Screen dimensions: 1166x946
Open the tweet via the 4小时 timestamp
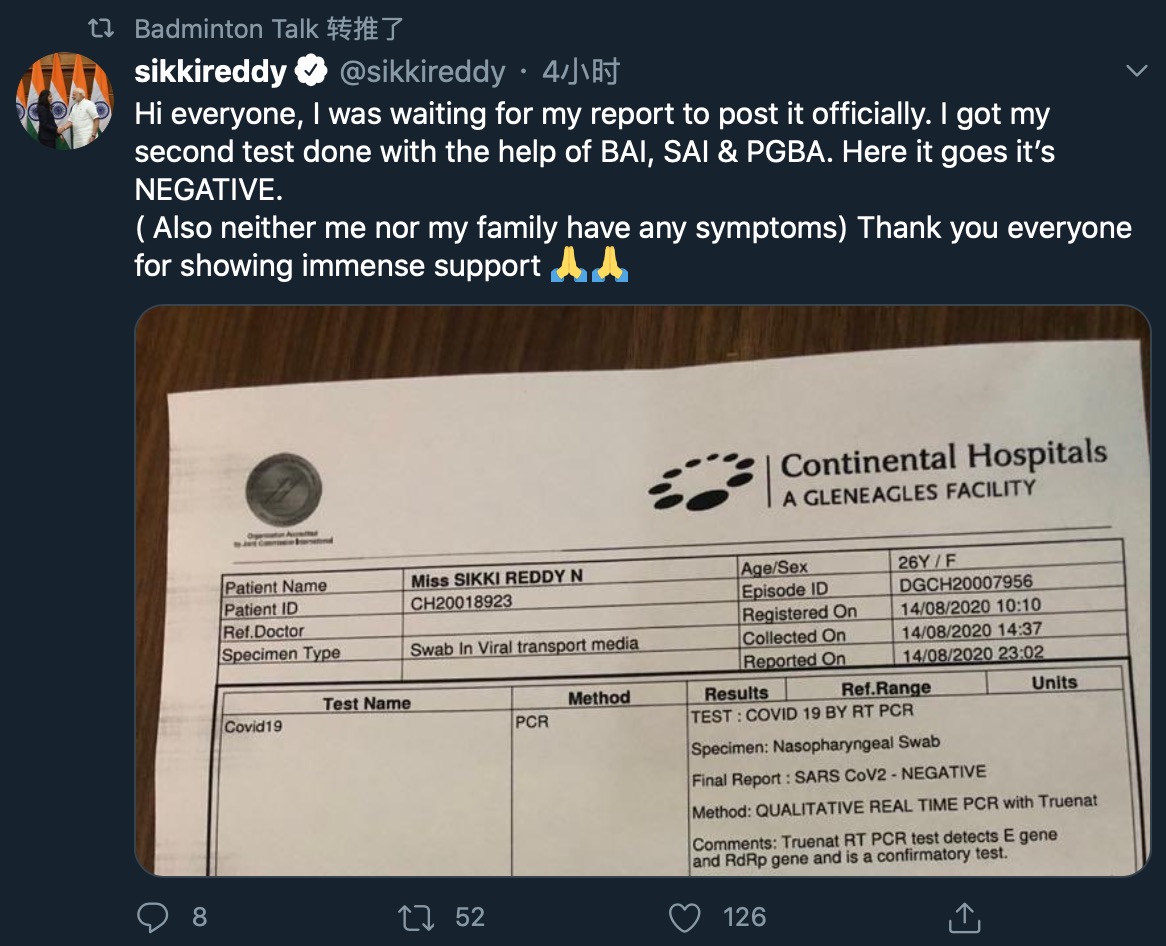(581, 72)
